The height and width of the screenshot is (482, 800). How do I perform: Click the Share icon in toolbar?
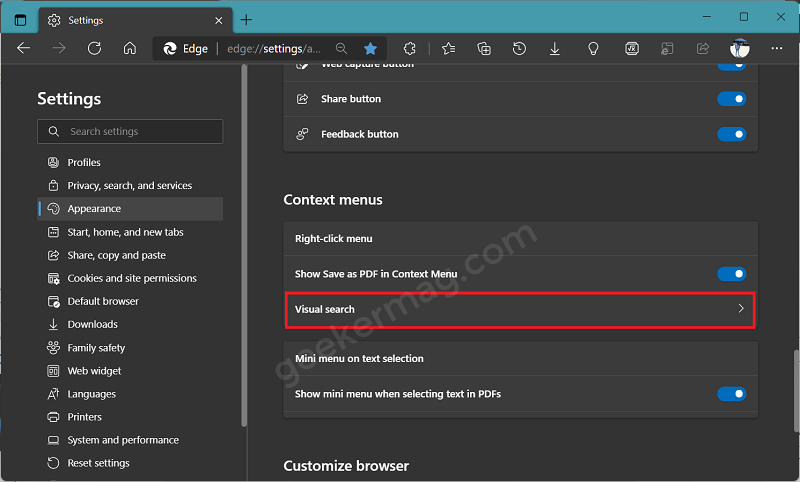click(703, 48)
